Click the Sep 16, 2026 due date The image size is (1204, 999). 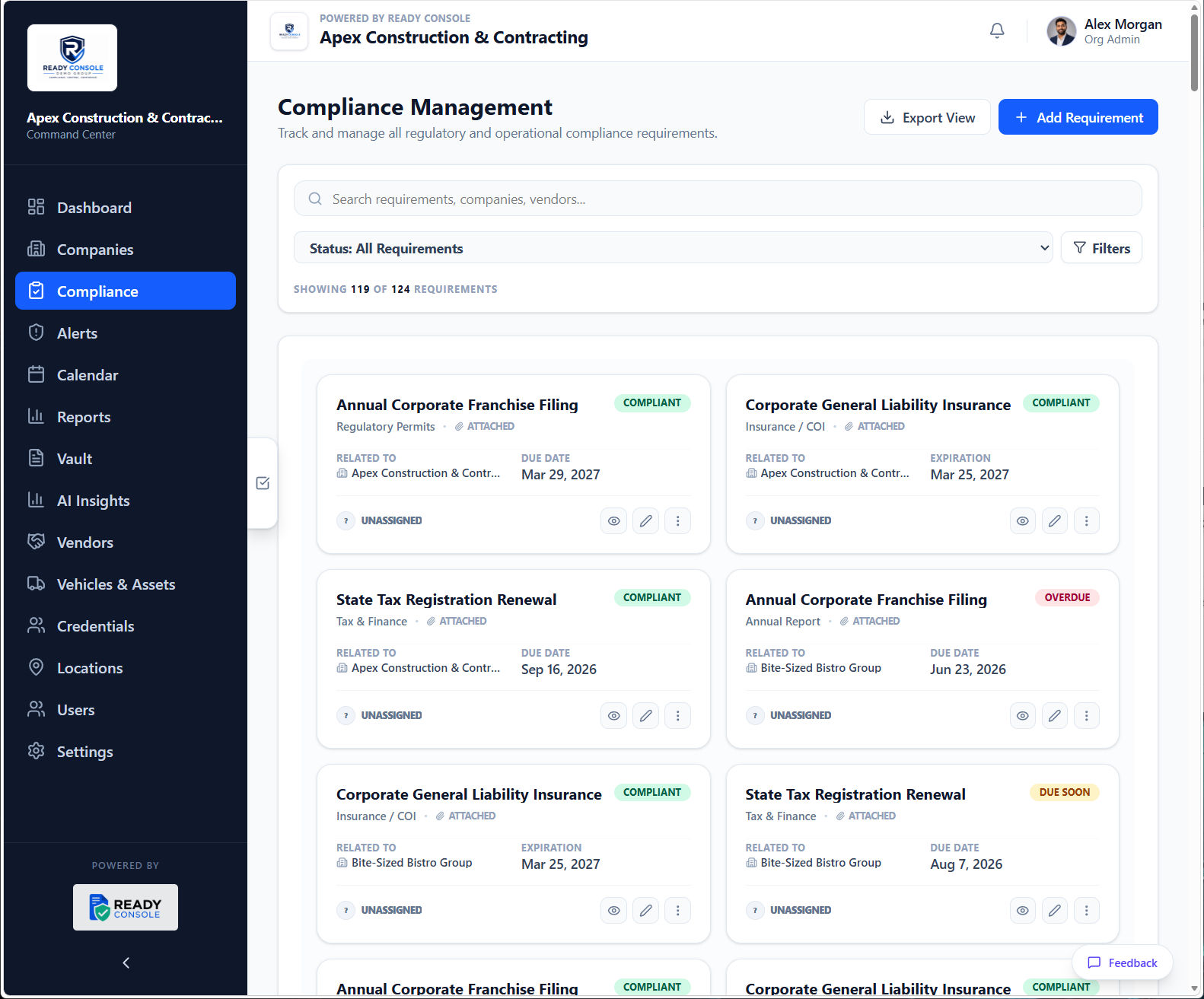559,670
